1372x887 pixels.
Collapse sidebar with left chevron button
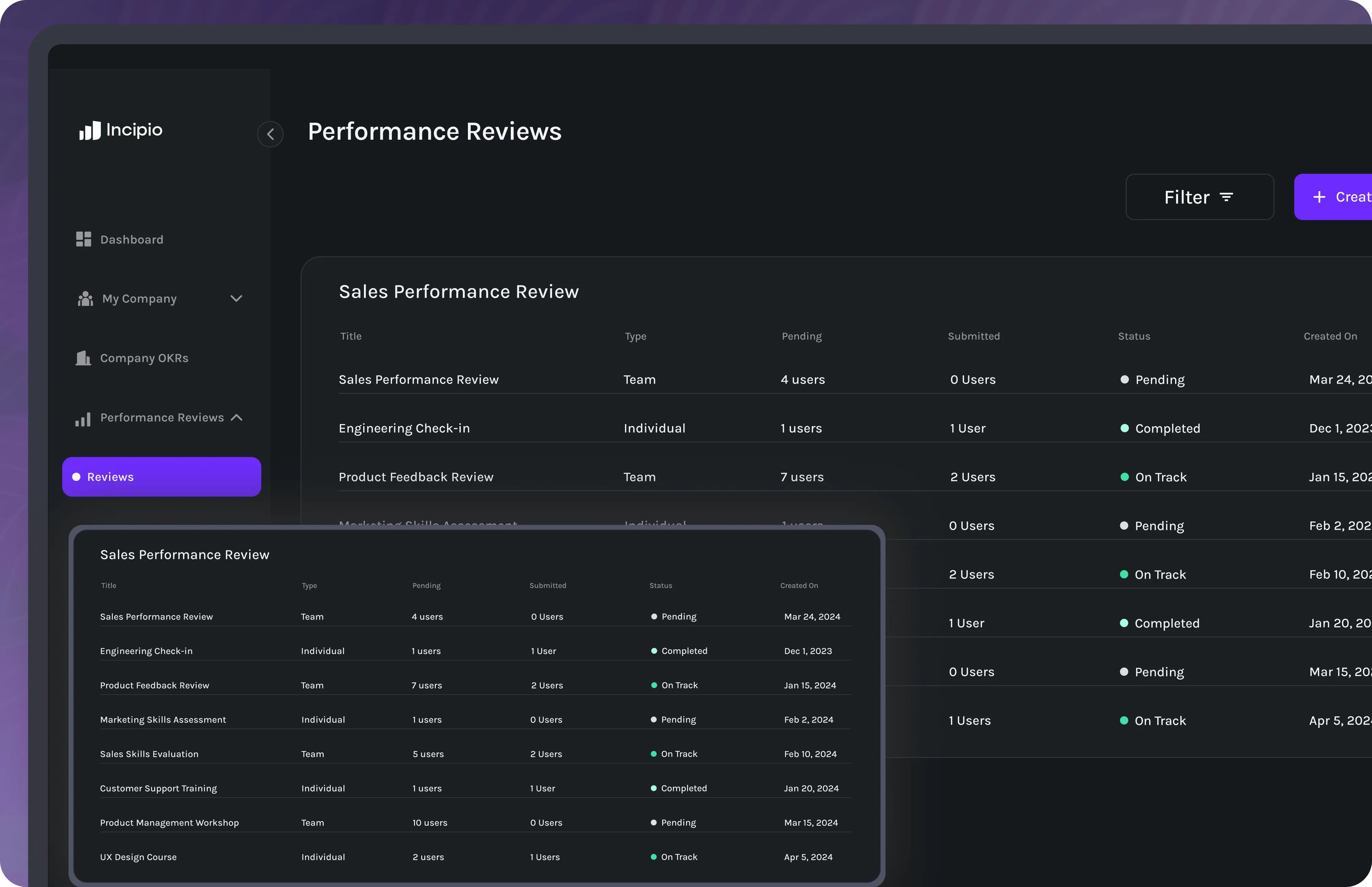(x=270, y=134)
